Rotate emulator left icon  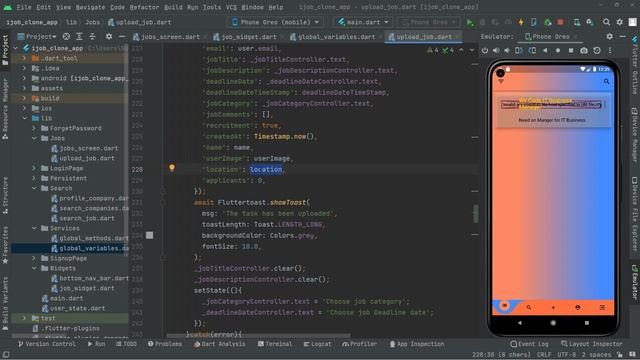pyautogui.click(x=518, y=50)
